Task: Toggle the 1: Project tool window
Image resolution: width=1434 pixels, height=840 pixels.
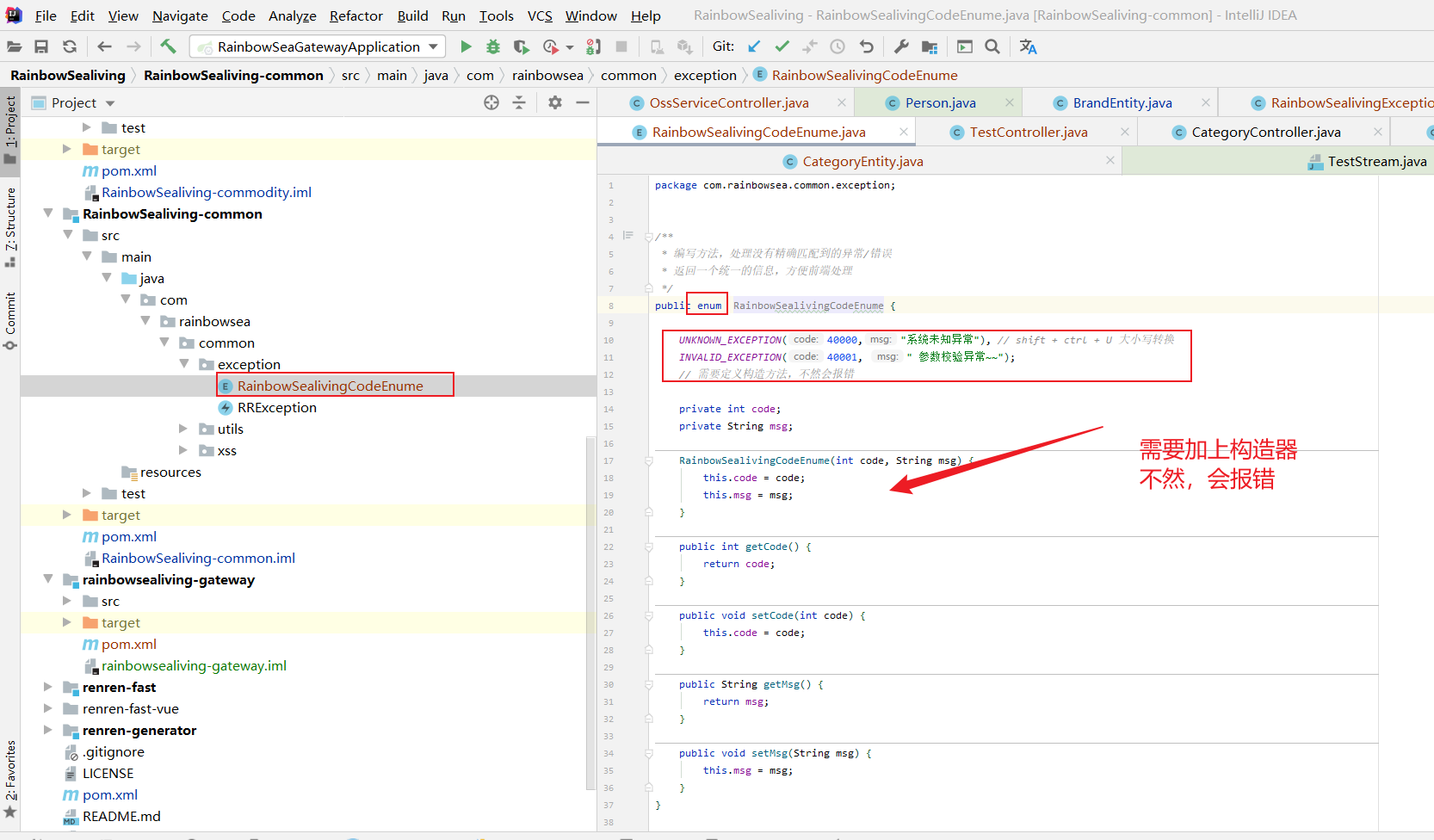Action: pos(10,129)
